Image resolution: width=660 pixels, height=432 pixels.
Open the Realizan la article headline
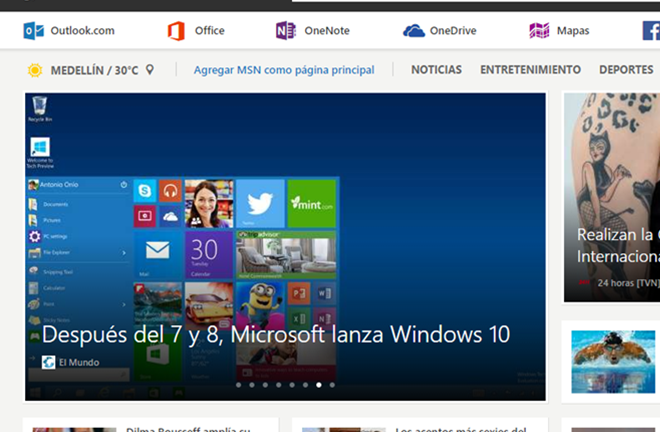tap(618, 245)
